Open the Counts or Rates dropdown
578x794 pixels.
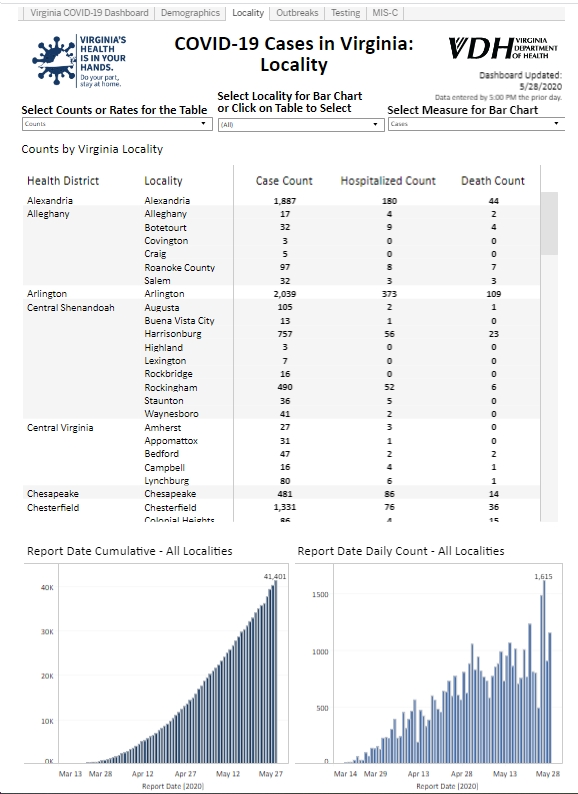[117, 124]
